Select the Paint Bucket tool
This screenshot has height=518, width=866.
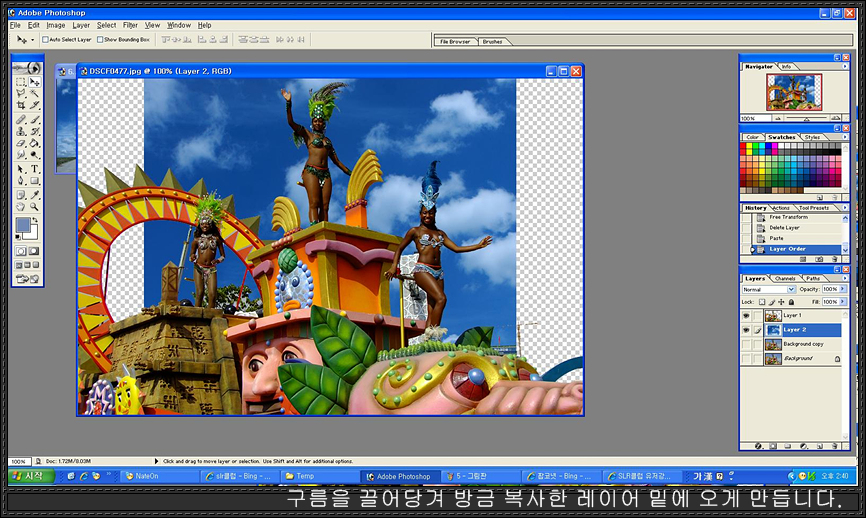click(x=34, y=143)
